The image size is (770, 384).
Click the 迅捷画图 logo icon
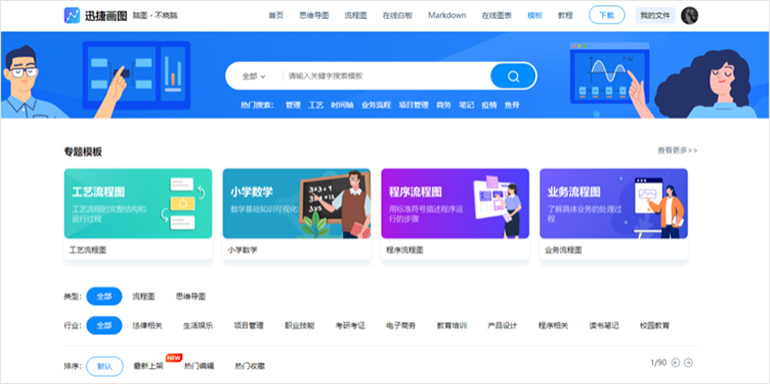point(72,15)
